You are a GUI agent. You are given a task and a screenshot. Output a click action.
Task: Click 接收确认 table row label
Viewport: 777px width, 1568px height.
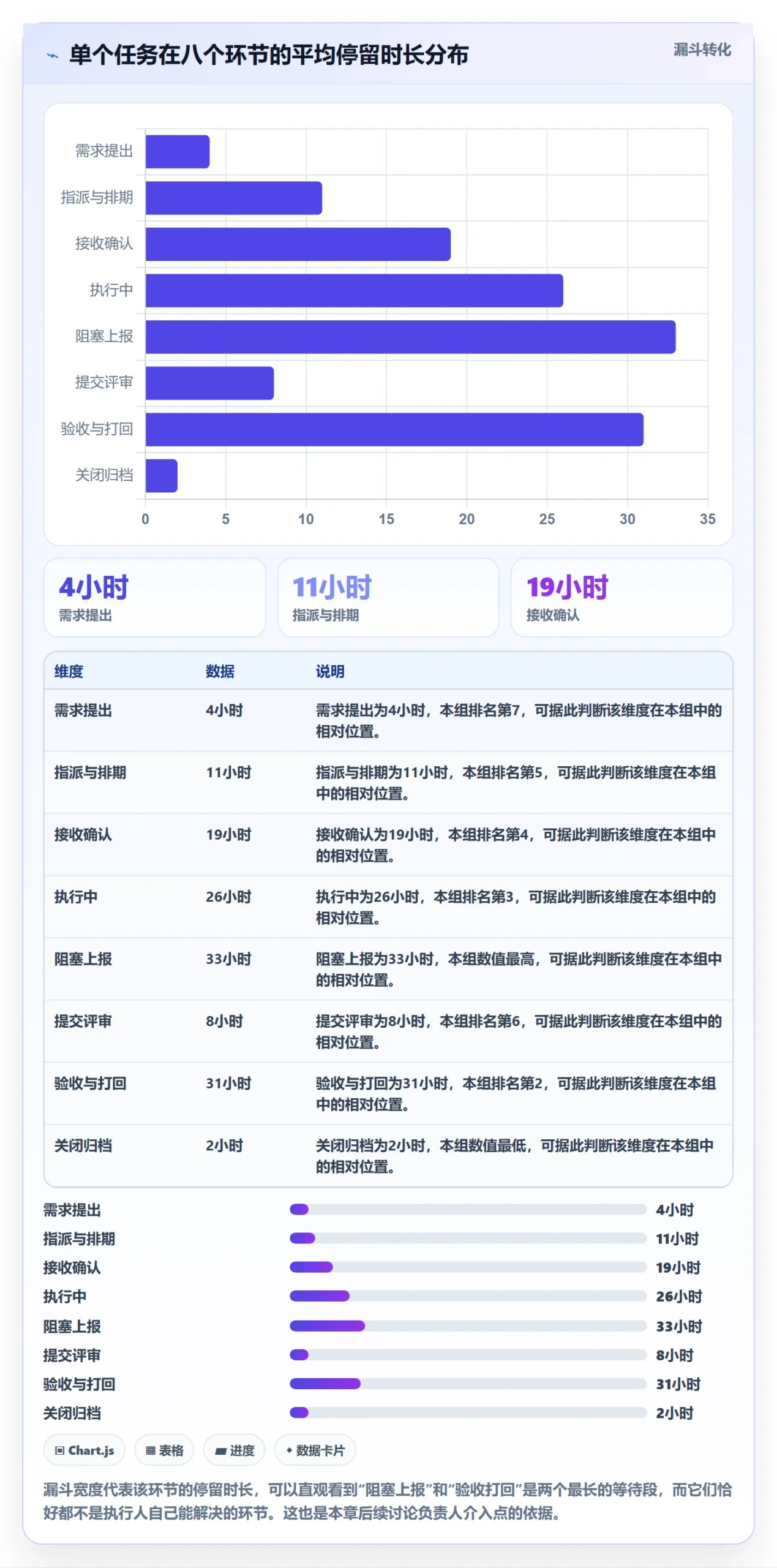pyautogui.click(x=83, y=835)
